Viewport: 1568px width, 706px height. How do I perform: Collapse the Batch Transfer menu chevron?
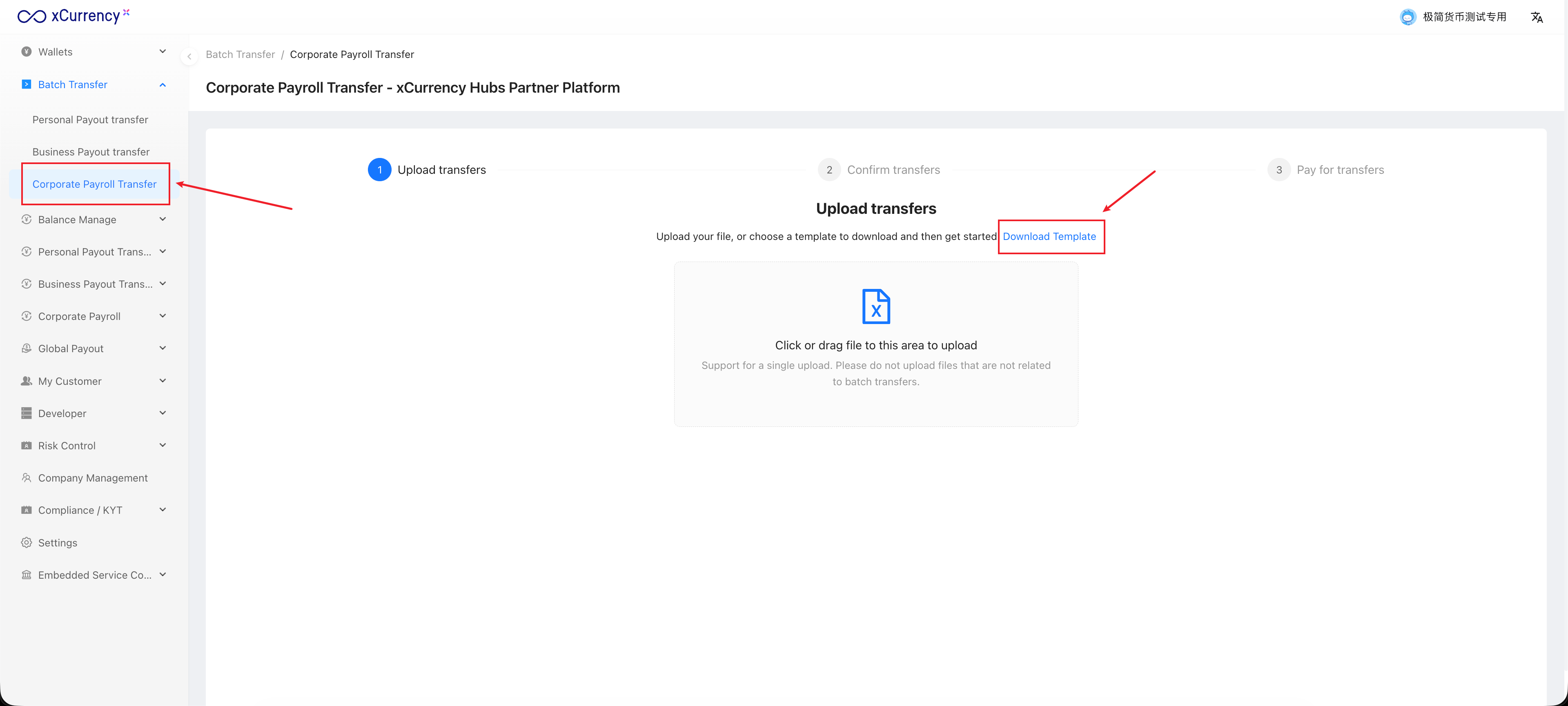coord(163,84)
